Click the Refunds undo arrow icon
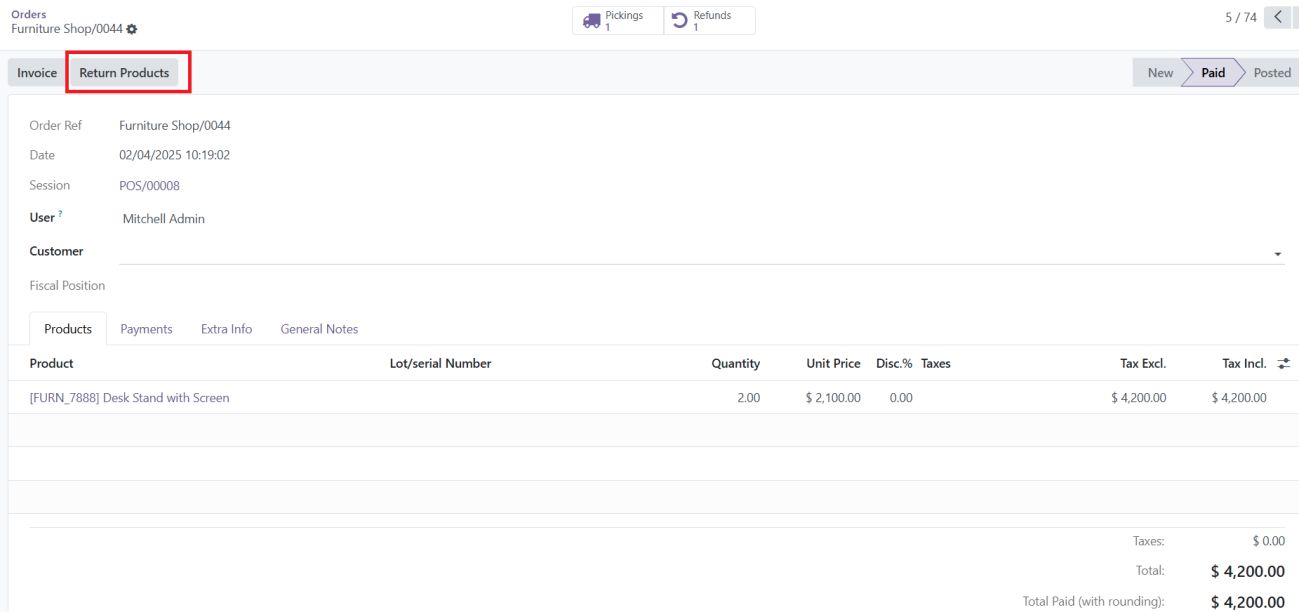Image resolution: width=1299 pixels, height=612 pixels. pyautogui.click(x=680, y=21)
